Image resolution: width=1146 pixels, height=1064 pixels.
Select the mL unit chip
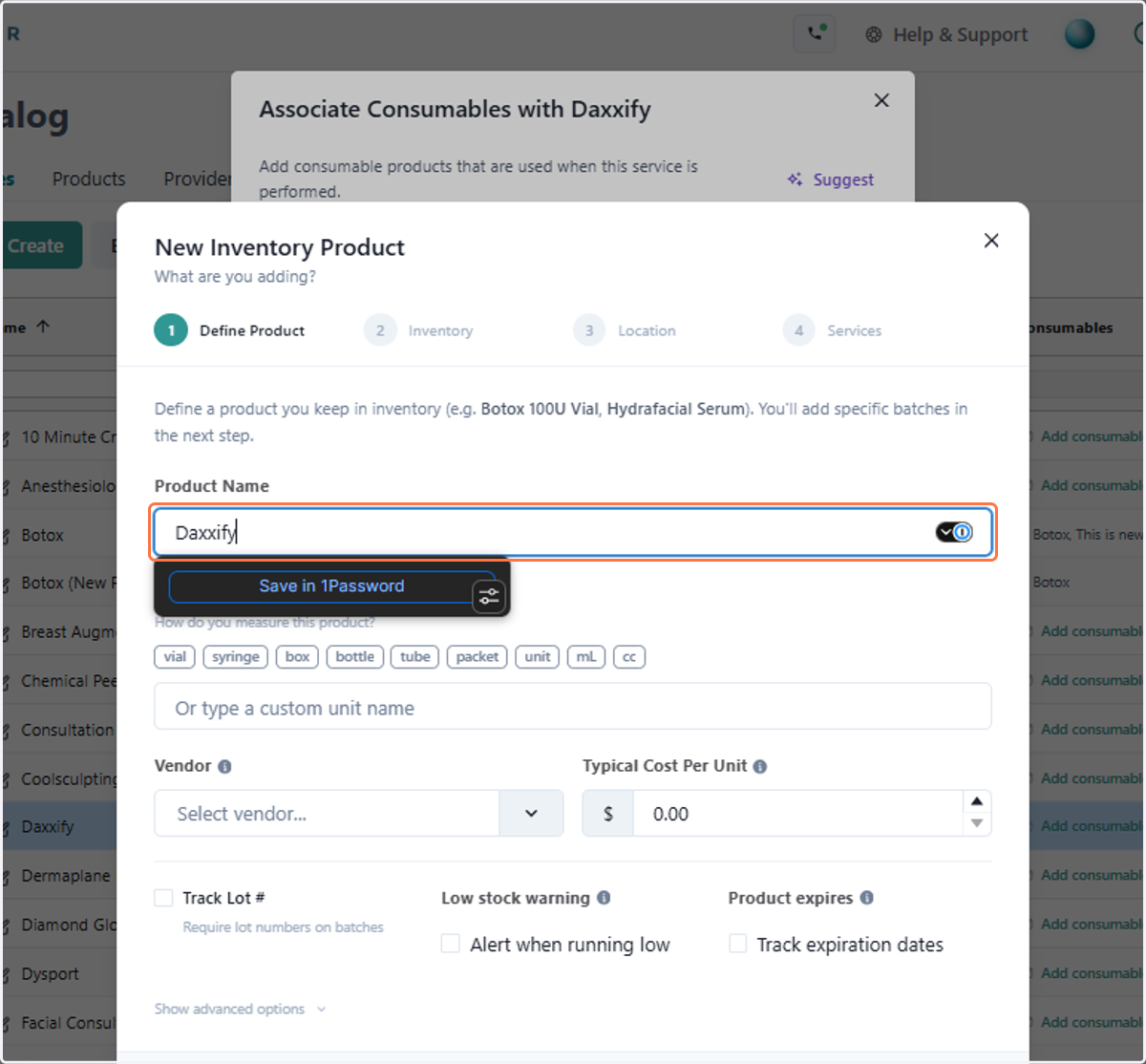point(586,657)
